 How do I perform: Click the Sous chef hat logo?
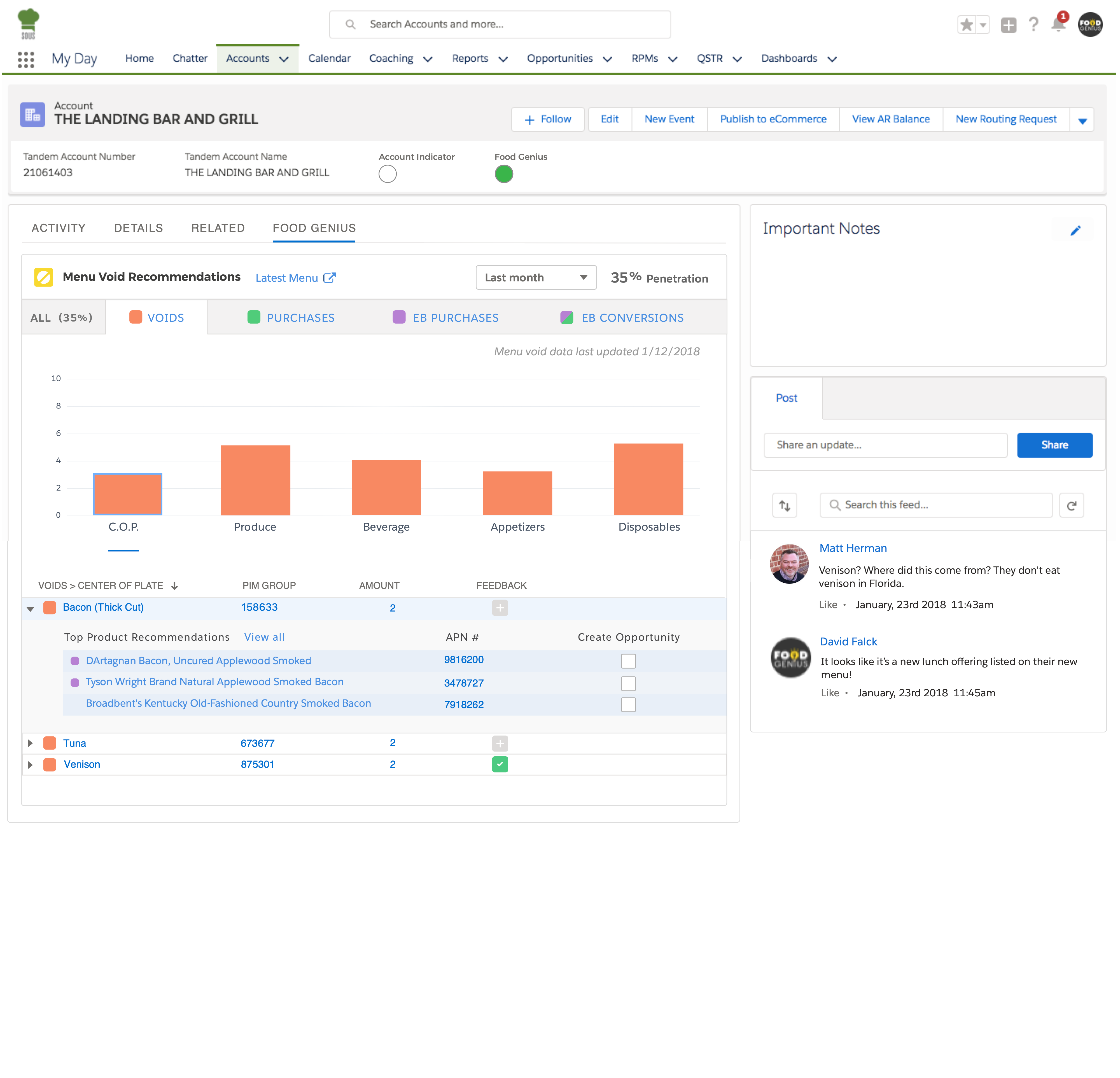(28, 24)
